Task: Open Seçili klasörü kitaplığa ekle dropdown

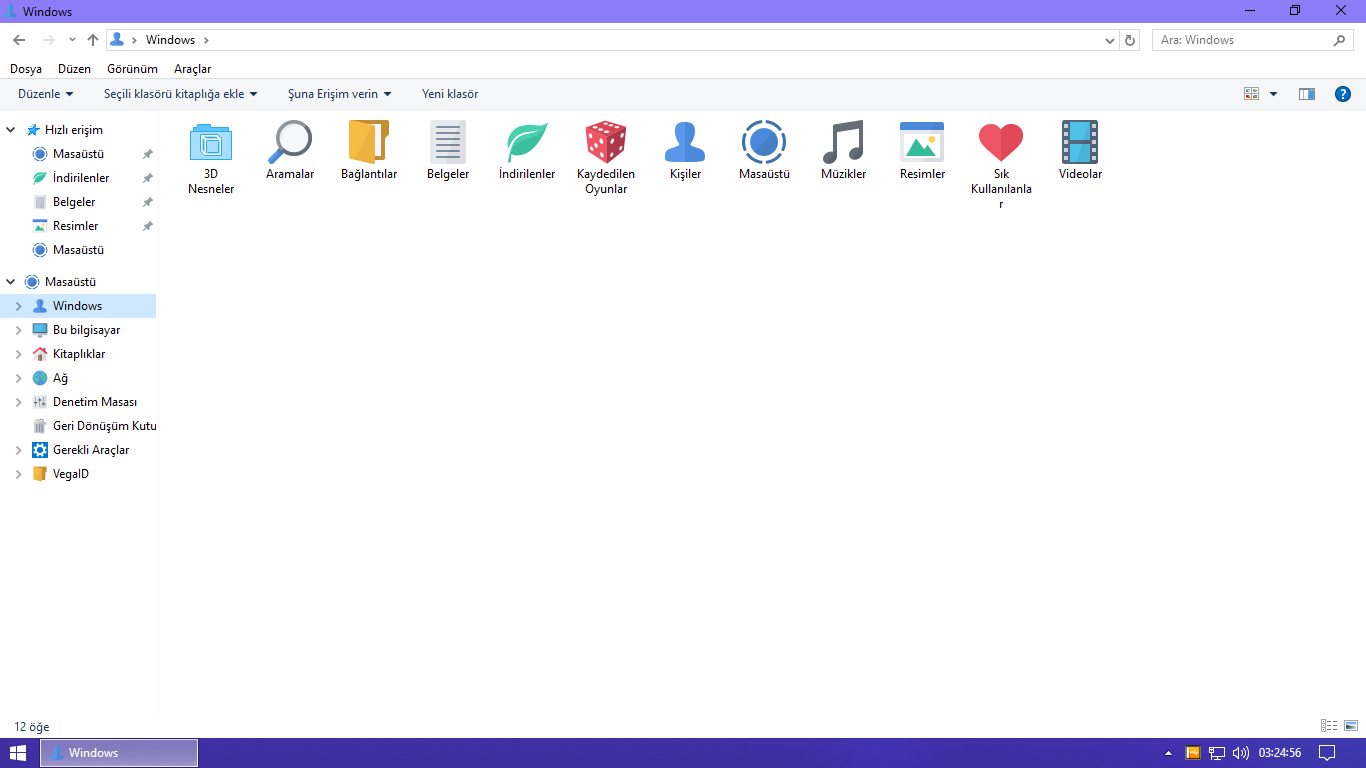Action: 181,94
